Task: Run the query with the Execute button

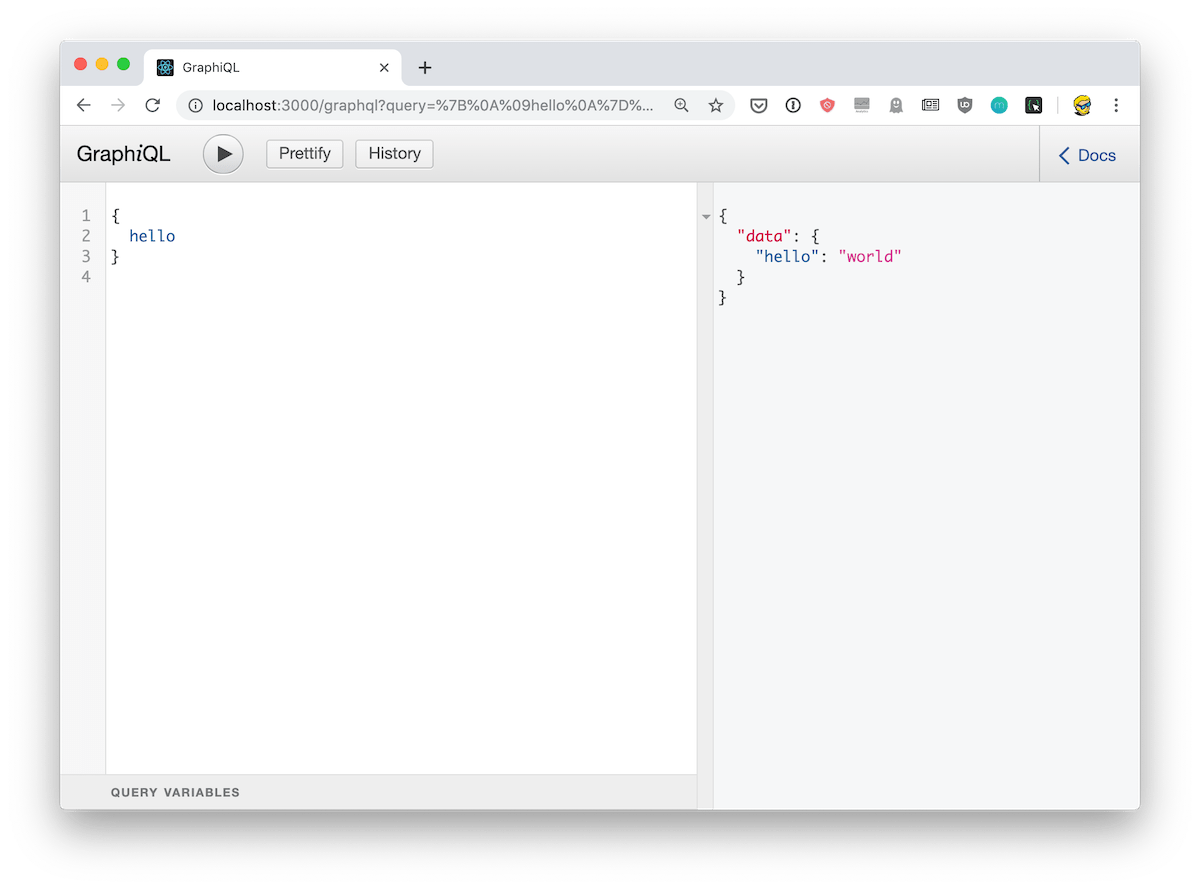Action: (x=223, y=155)
